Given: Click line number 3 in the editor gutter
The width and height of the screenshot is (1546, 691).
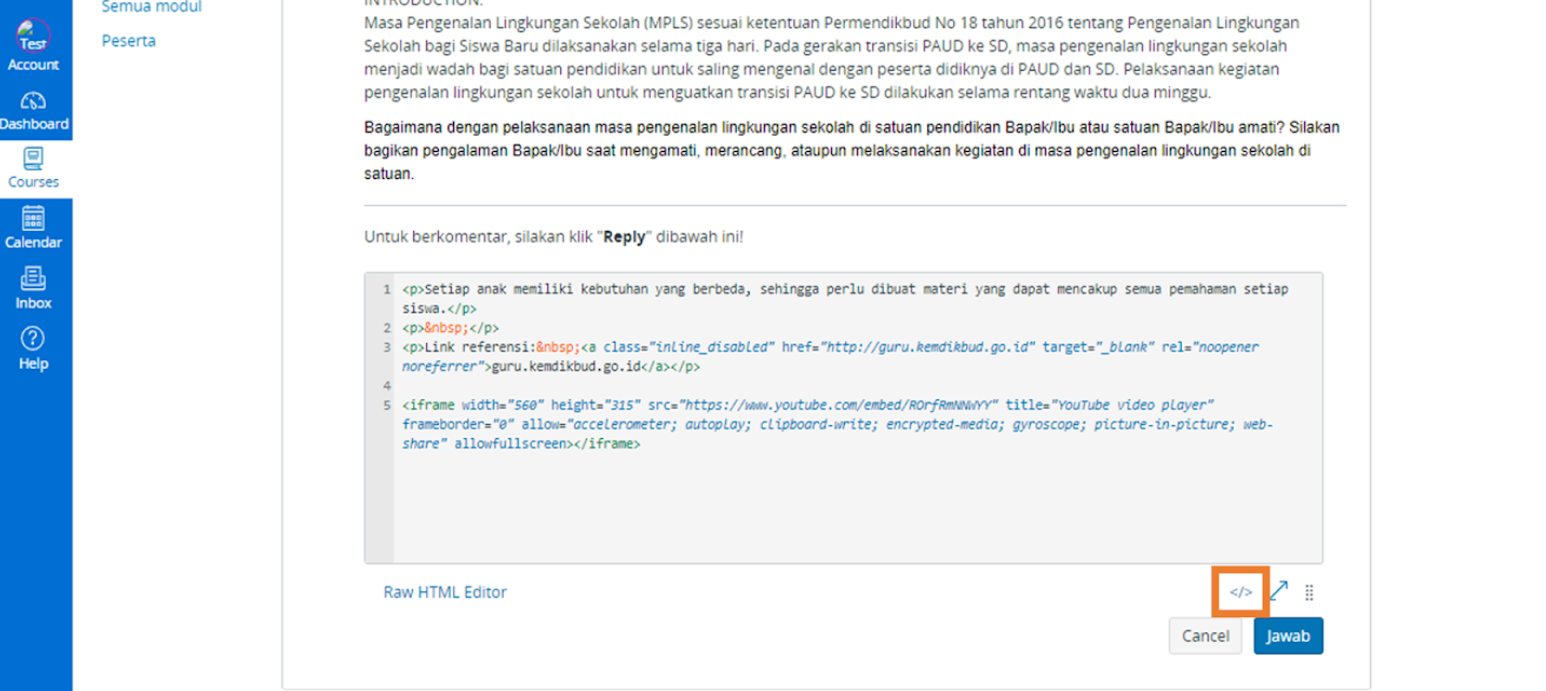Looking at the screenshot, I should [x=386, y=348].
